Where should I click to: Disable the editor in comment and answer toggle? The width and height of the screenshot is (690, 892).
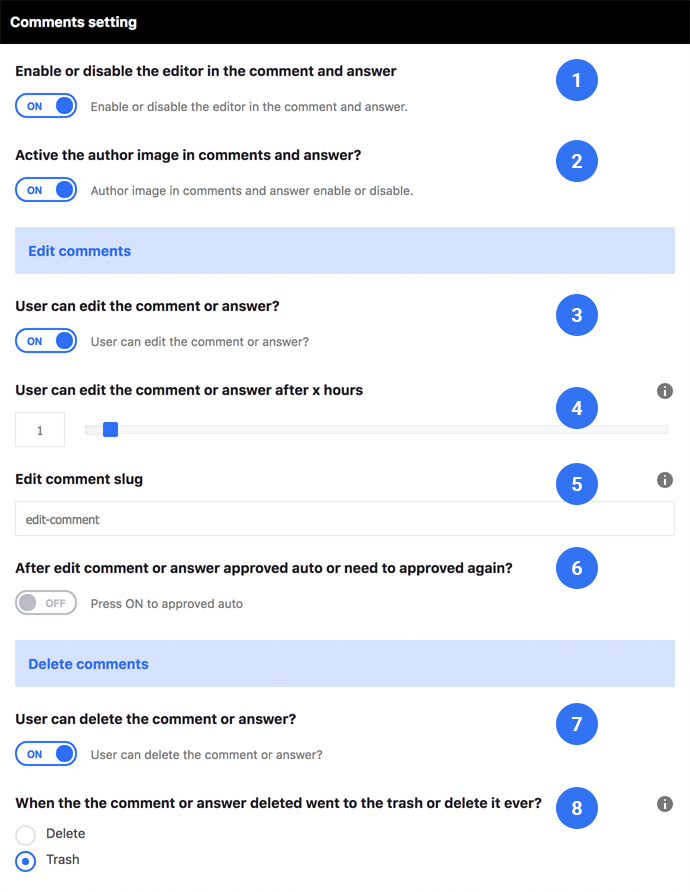point(46,106)
